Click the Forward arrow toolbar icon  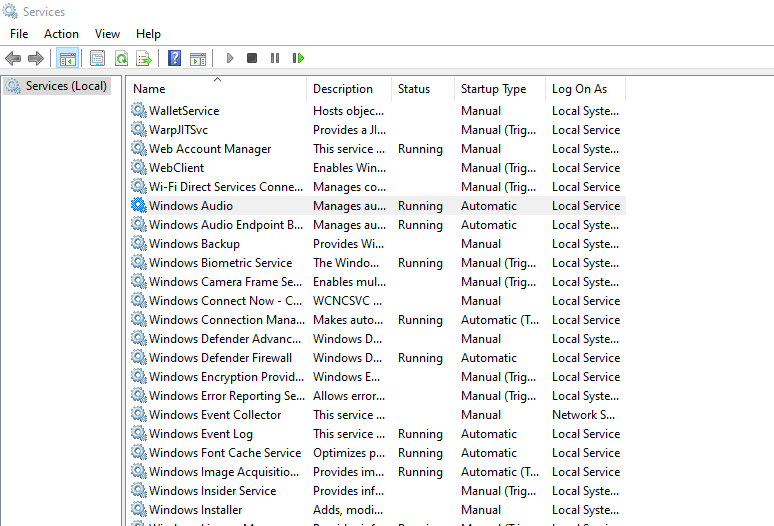point(36,59)
